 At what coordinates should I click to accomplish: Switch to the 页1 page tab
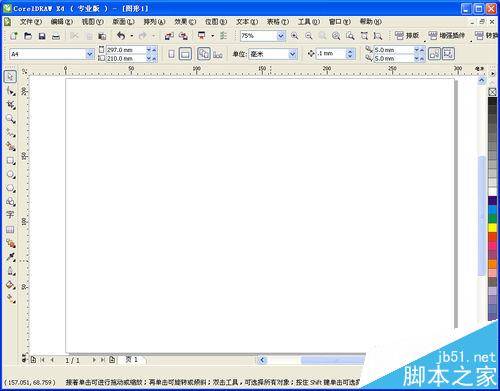click(x=132, y=360)
